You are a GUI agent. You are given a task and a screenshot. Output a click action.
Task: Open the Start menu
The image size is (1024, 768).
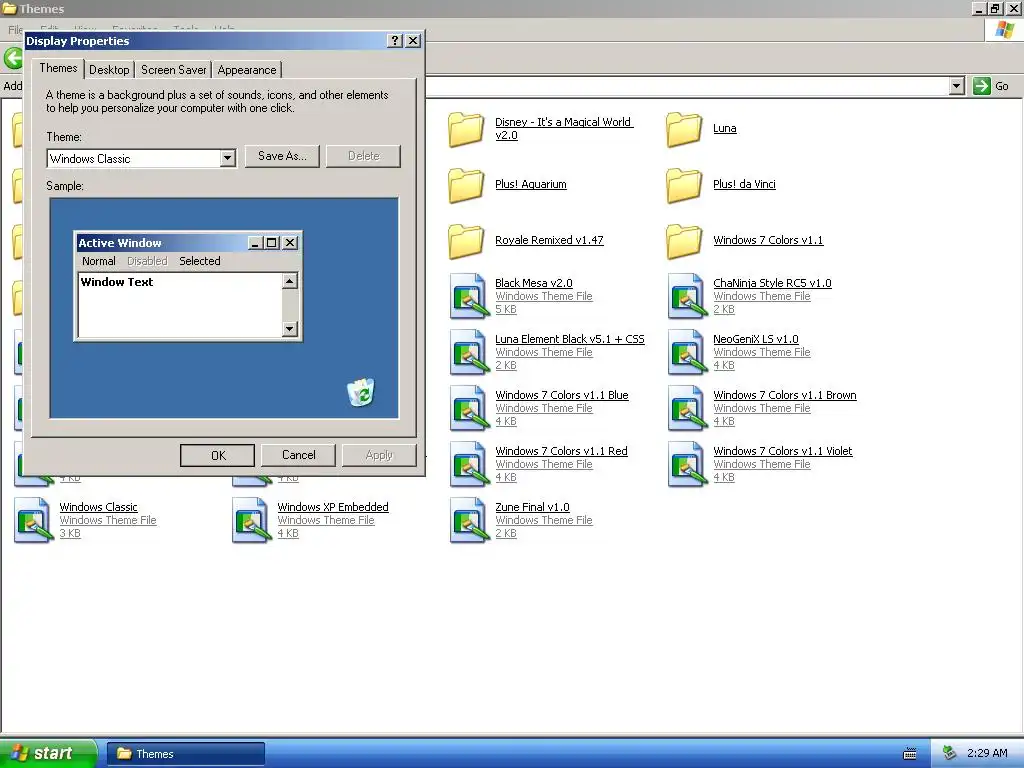[47, 753]
